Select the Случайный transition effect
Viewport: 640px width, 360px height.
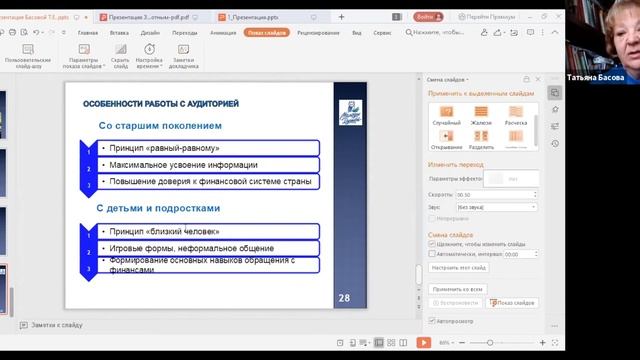coord(446,116)
